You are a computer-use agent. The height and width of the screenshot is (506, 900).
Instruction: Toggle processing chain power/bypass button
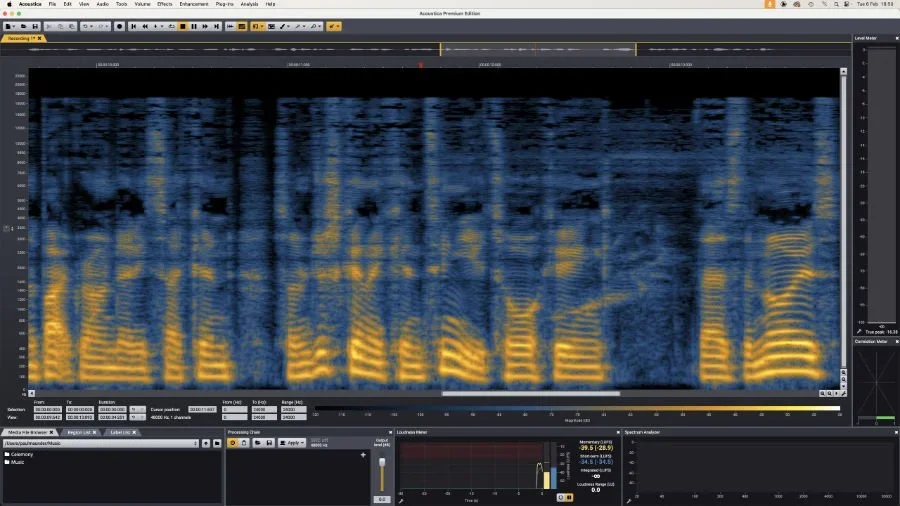coord(232,443)
